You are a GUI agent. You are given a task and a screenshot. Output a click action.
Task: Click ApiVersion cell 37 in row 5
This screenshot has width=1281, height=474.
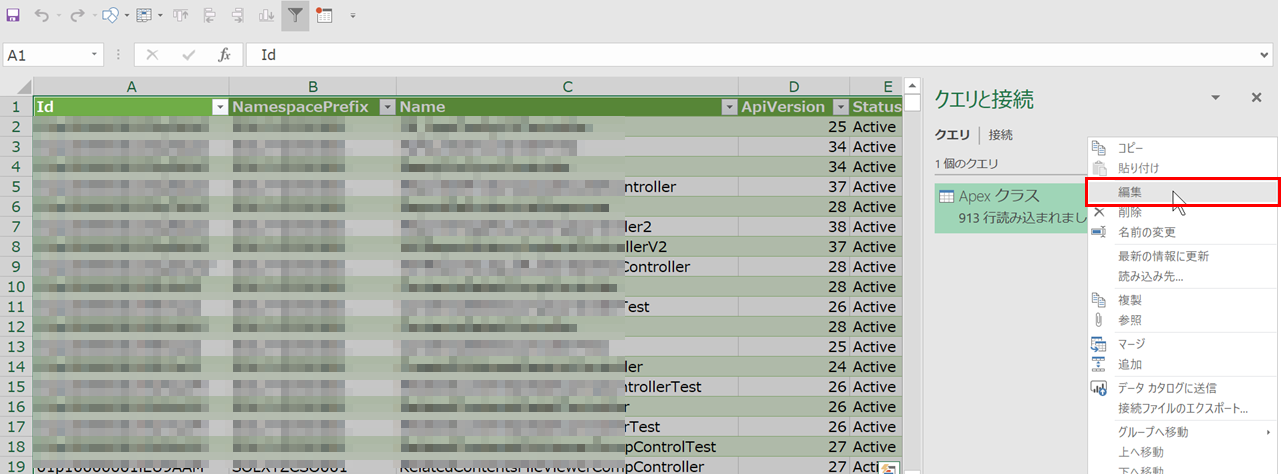click(794, 187)
